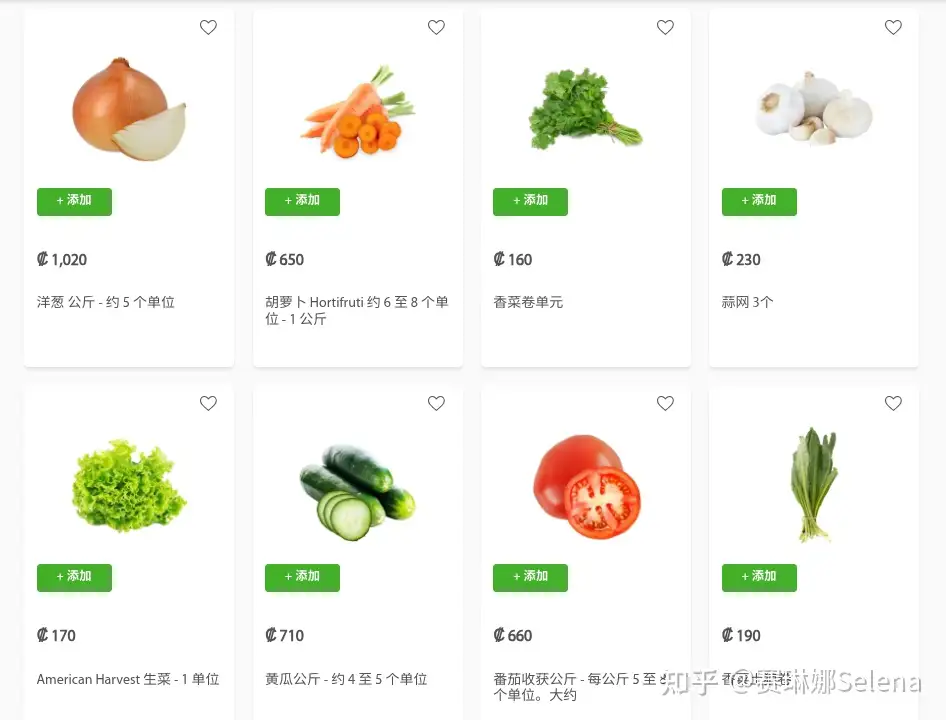The width and height of the screenshot is (946, 720).
Task: Click the American Harvest 生菜 product name
Action: 128,679
